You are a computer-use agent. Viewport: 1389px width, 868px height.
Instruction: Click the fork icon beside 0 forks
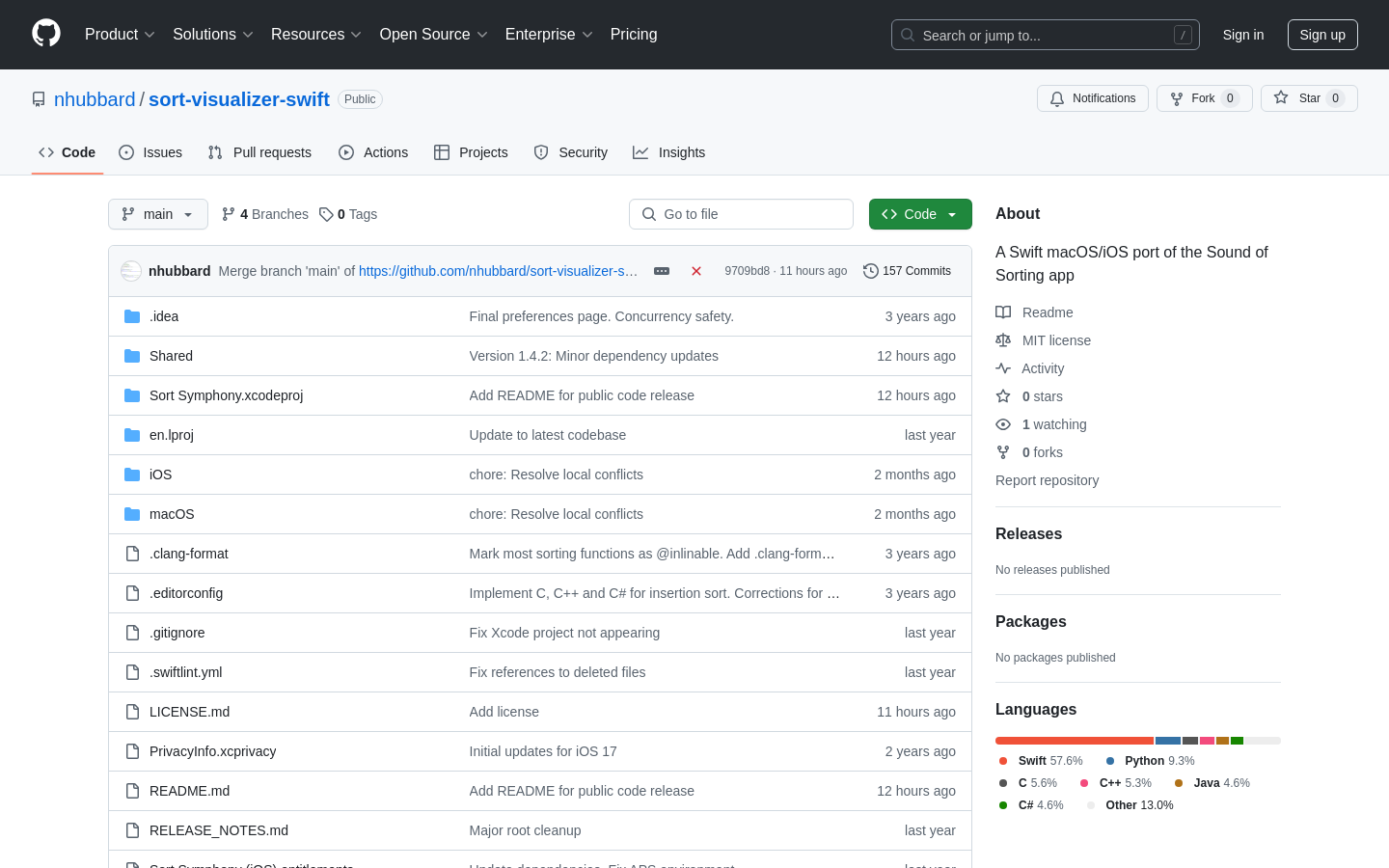coord(1003,452)
